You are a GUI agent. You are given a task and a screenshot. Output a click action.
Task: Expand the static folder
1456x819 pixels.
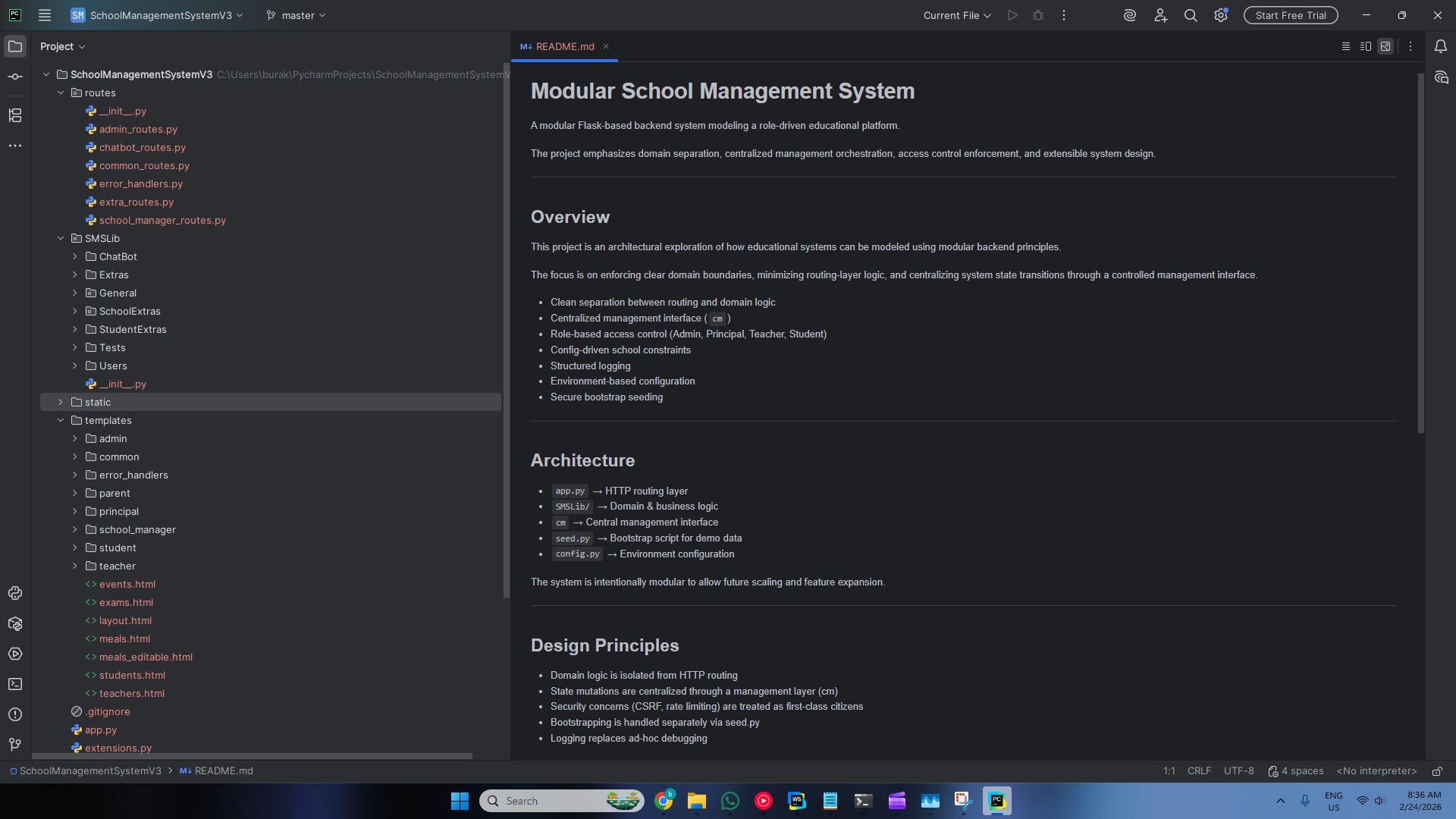point(61,402)
